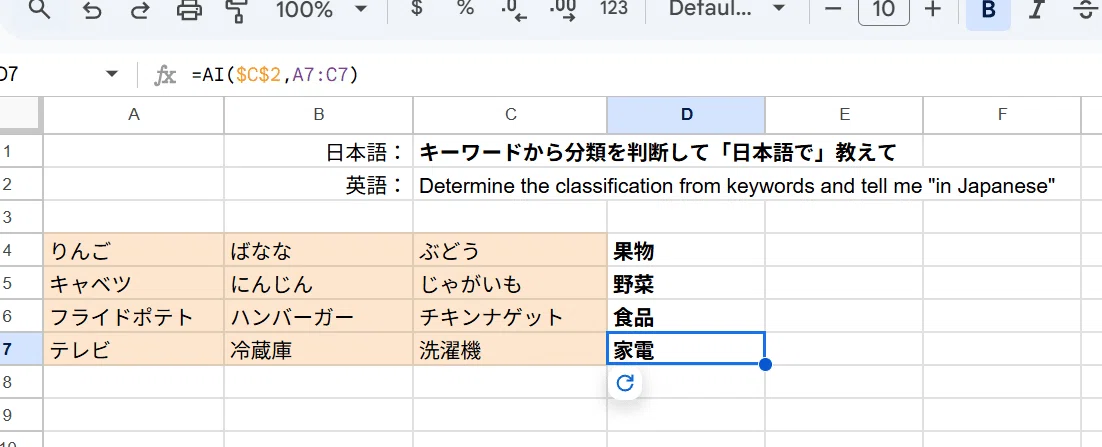Activate the paint format tool
The image size is (1102, 447).
(x=238, y=9)
